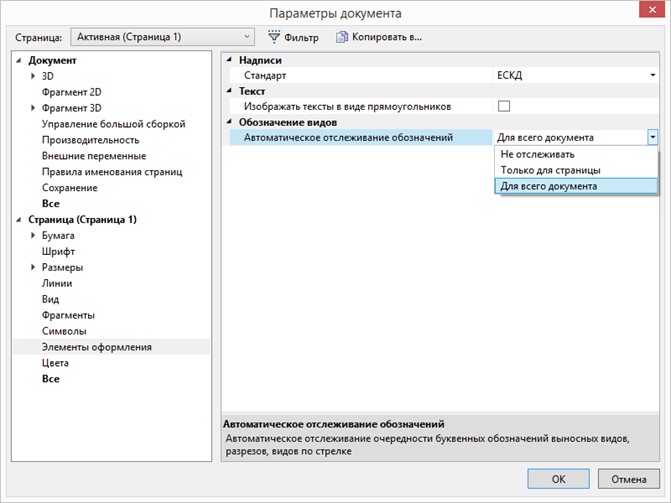Choose the Только для страницы option

click(x=550, y=170)
